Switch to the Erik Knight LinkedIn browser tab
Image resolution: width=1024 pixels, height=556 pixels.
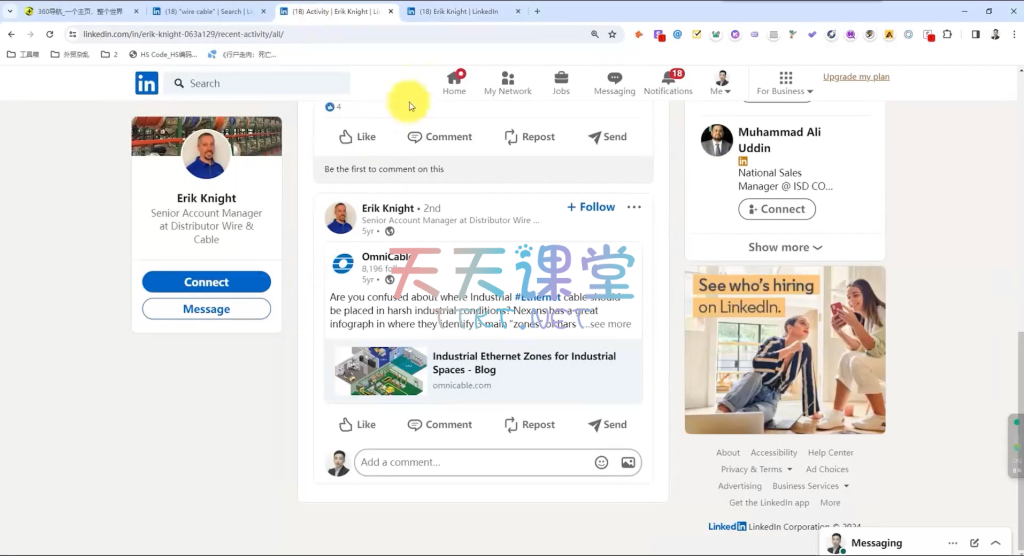[x=463, y=11]
